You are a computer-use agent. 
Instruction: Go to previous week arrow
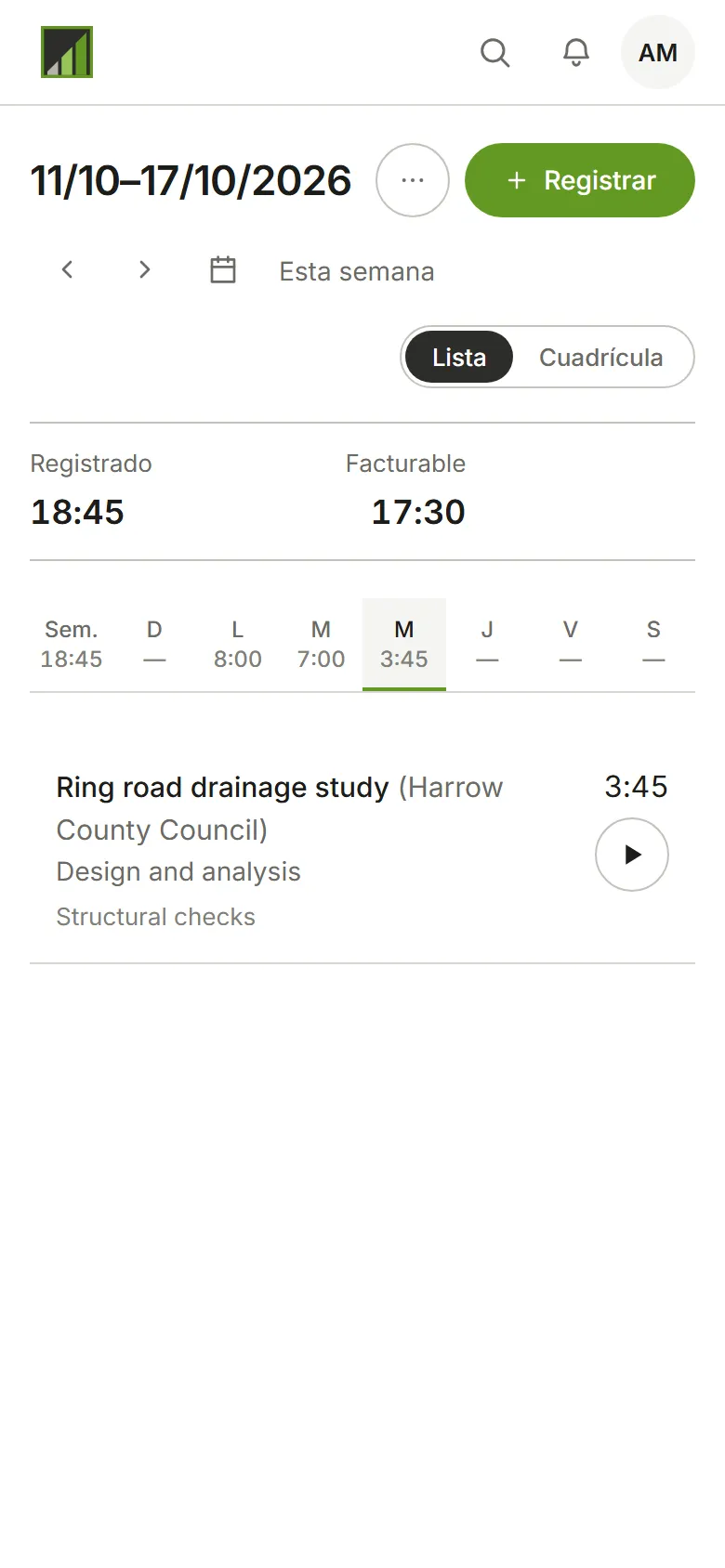[x=67, y=270]
